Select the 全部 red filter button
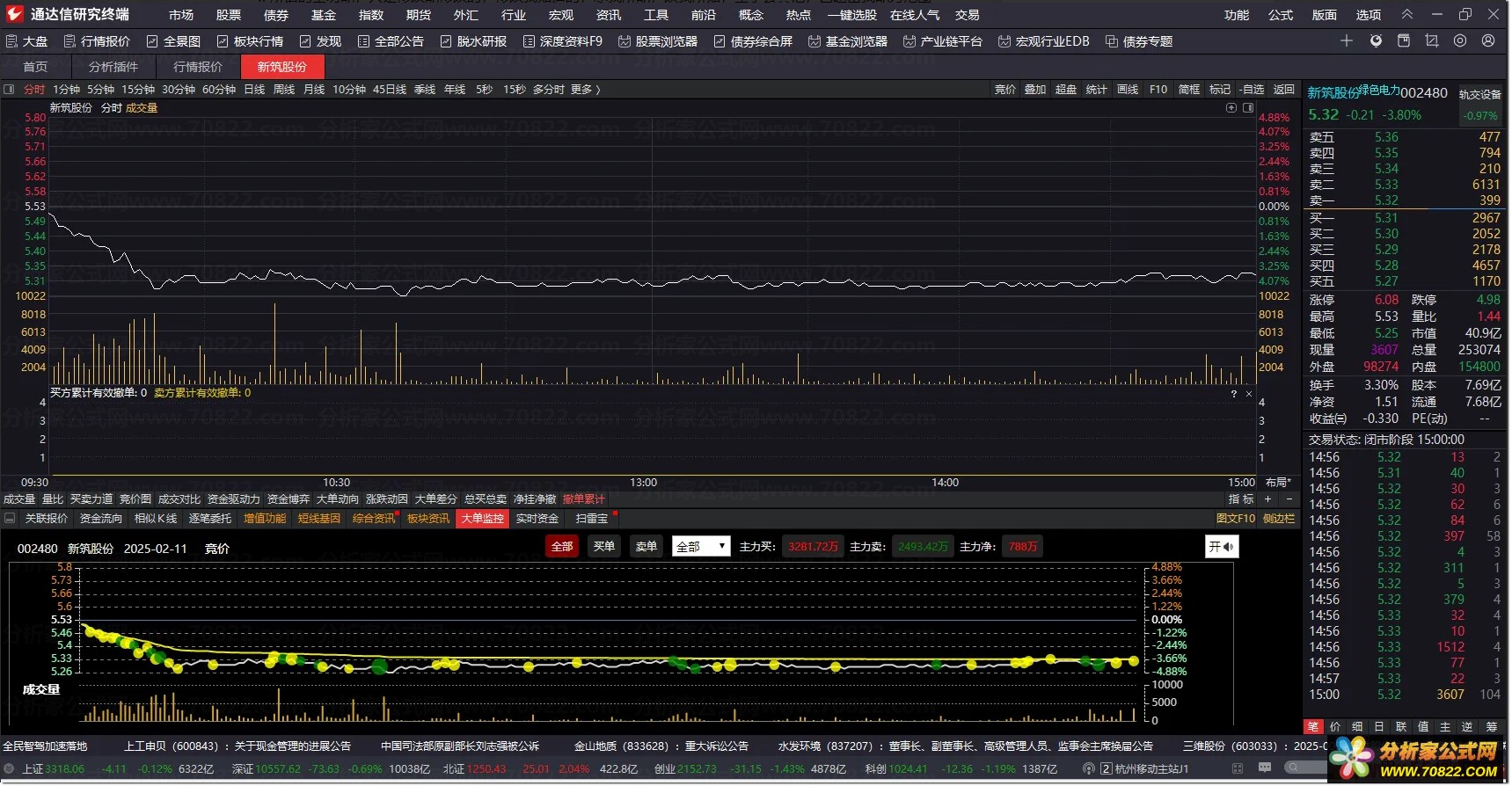The height and width of the screenshot is (786, 1512). coord(562,547)
